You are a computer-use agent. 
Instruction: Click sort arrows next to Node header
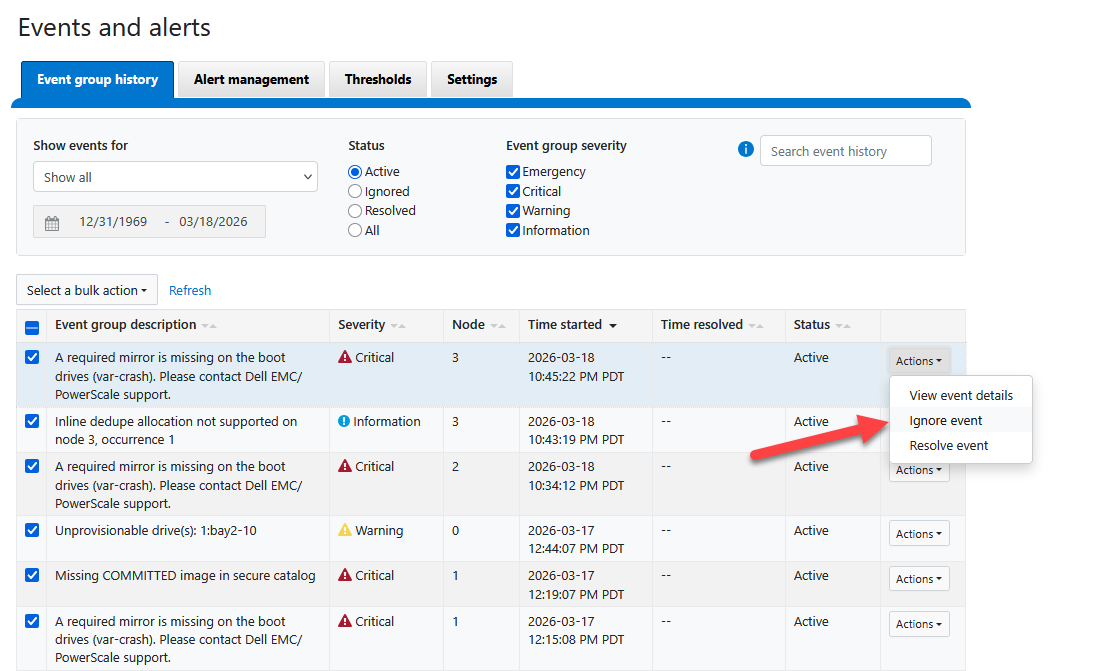[498, 326]
